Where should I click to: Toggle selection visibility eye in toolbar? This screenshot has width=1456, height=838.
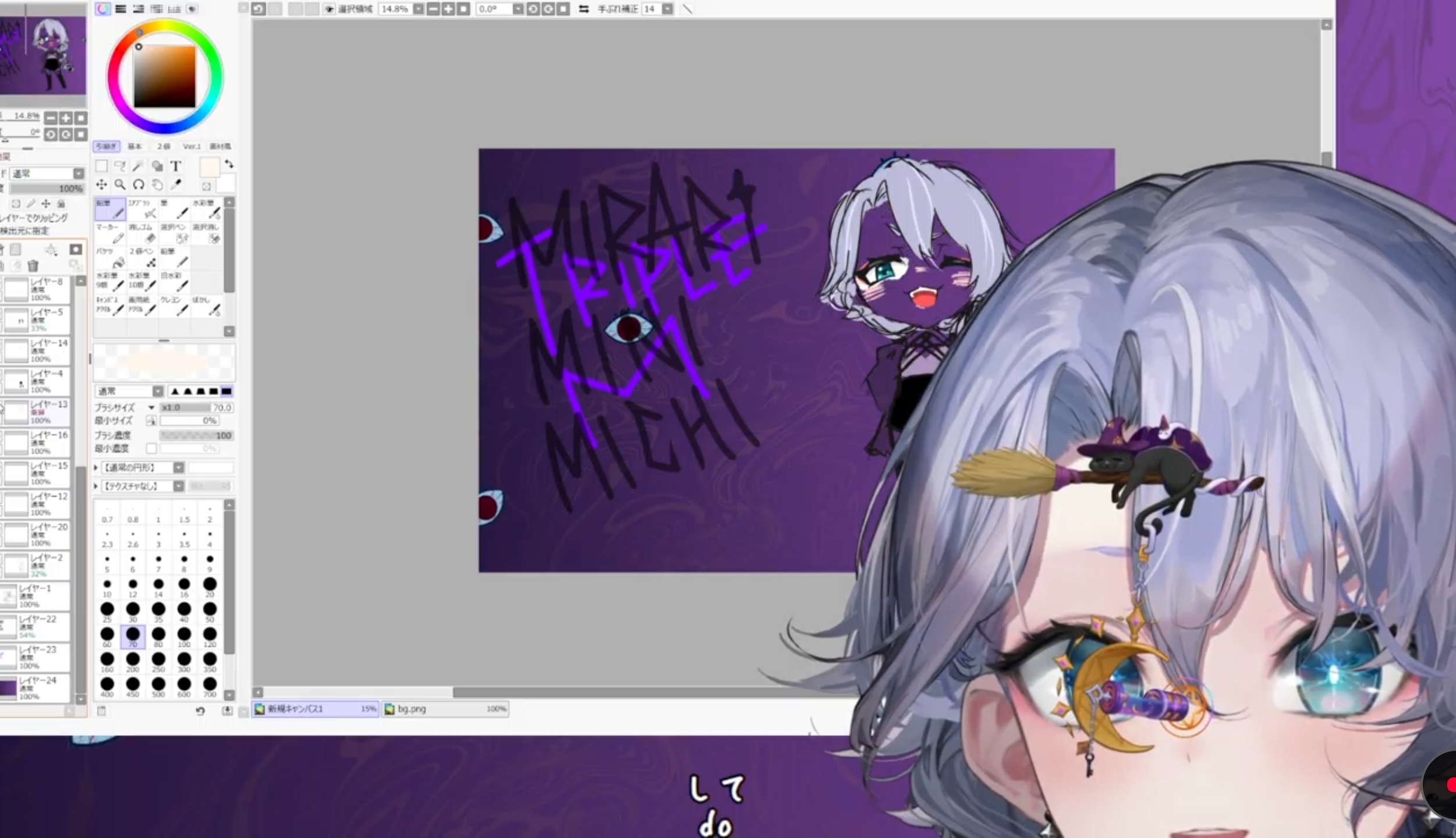329,9
